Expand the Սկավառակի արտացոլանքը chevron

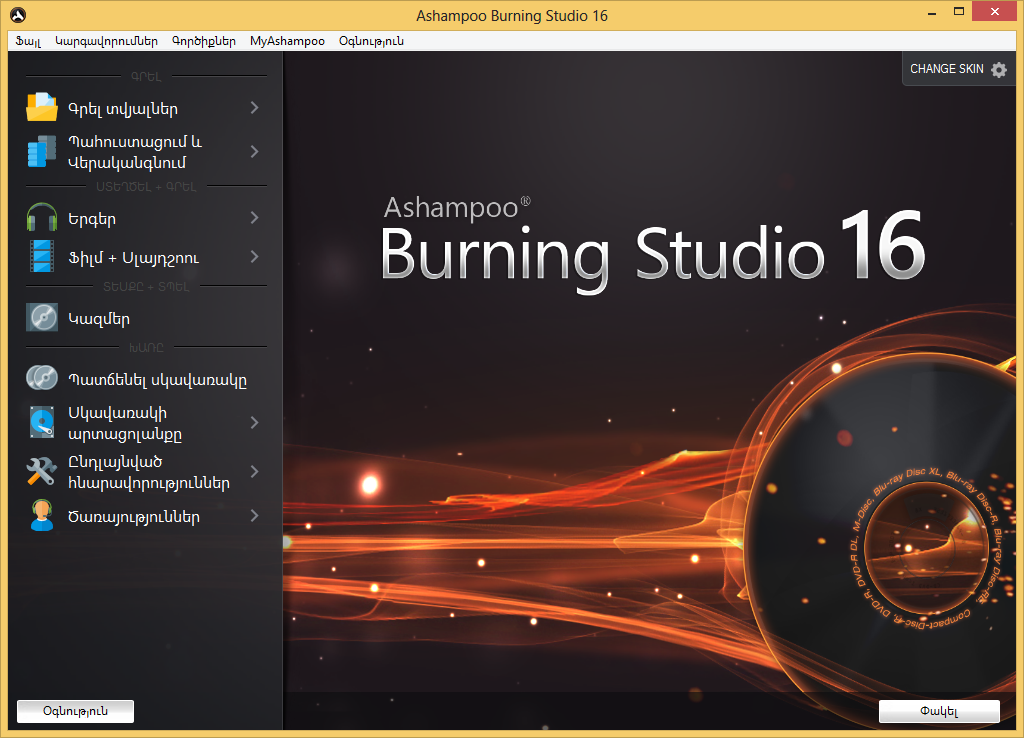[255, 423]
